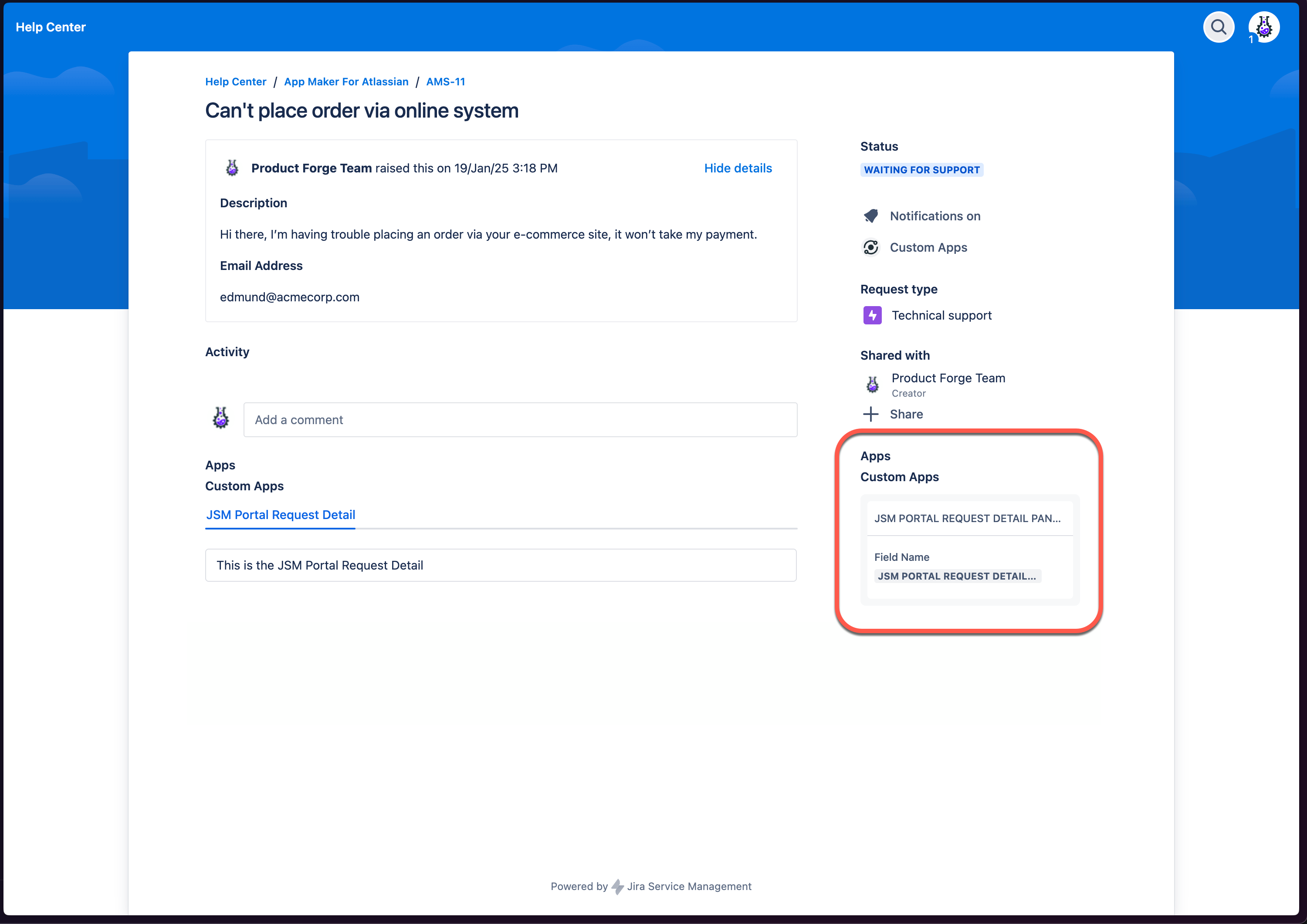Click the Share button label
Screen dimensions: 1307x924
click(x=906, y=414)
